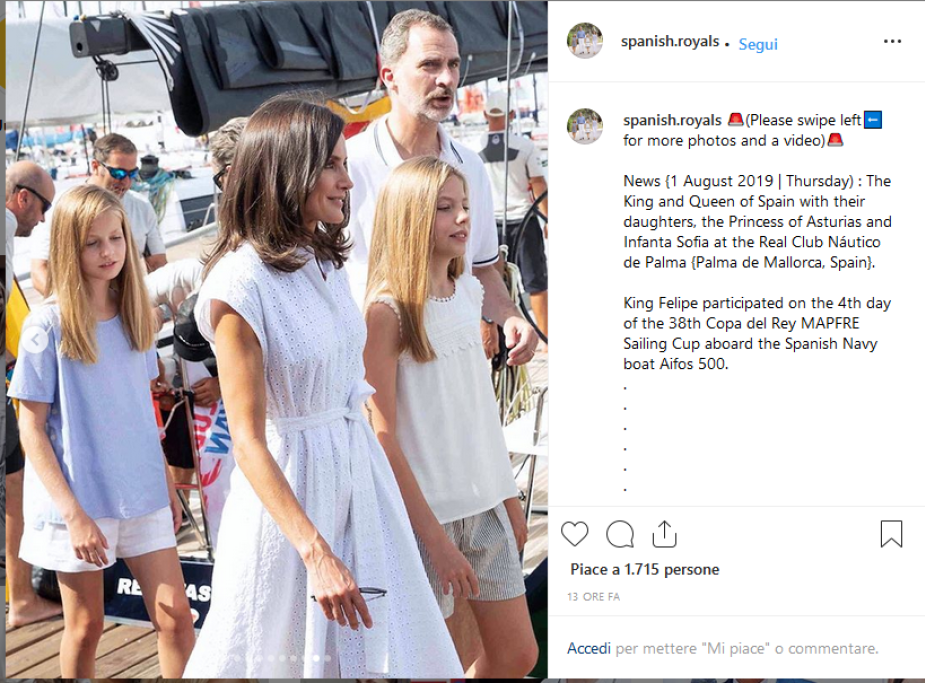Log in through the Accedi link
The image size is (925, 683).
click(x=589, y=648)
